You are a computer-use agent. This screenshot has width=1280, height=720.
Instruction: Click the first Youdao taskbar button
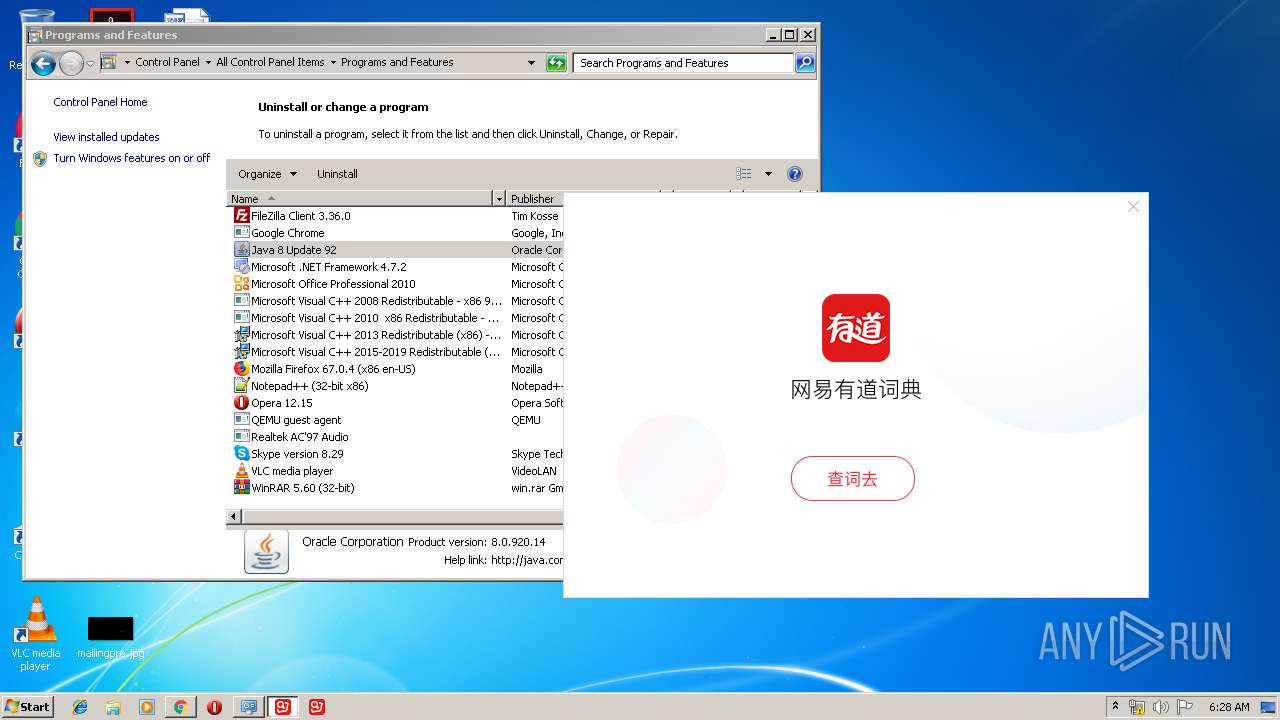pos(284,707)
